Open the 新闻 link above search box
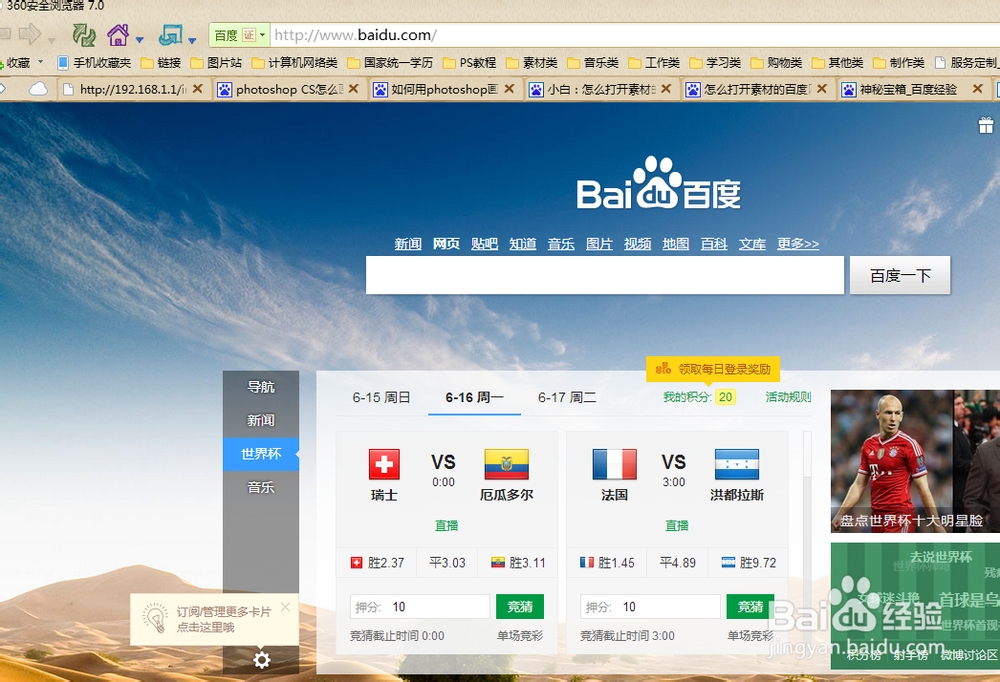This screenshot has height=682, width=1000. [x=408, y=244]
